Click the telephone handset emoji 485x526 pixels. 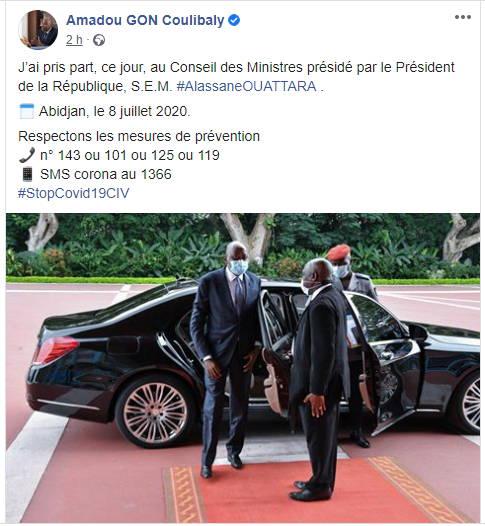coord(27,155)
